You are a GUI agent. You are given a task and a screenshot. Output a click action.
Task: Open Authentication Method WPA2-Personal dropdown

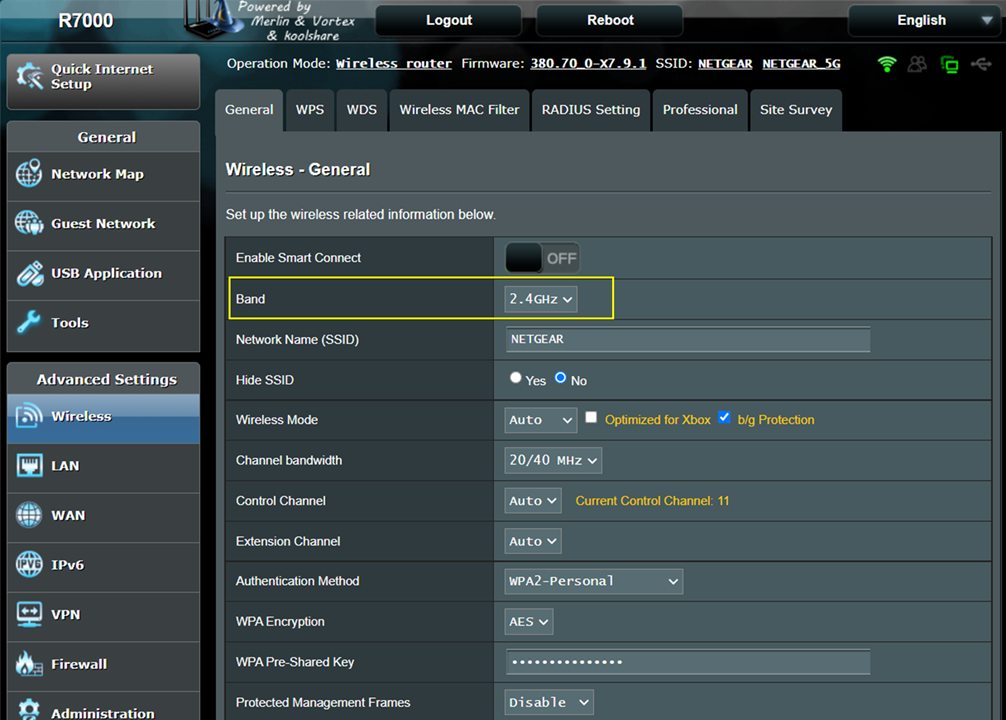594,581
